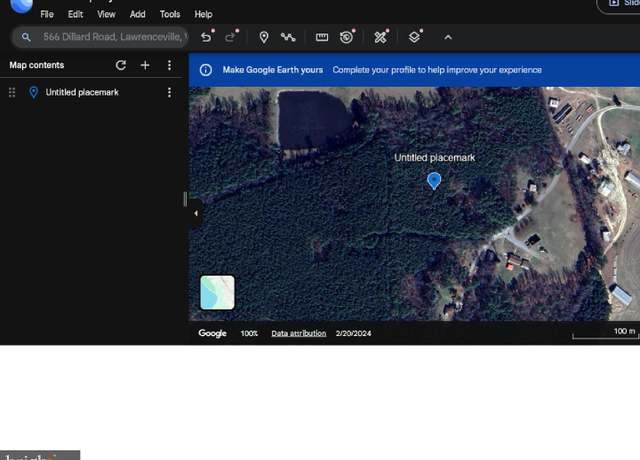Open the View menu
Image resolution: width=640 pixels, height=460 pixels.
[106, 14]
